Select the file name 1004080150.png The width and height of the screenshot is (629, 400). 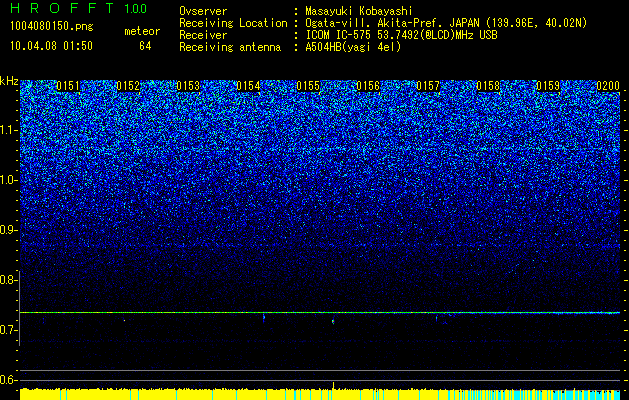click(x=52, y=27)
